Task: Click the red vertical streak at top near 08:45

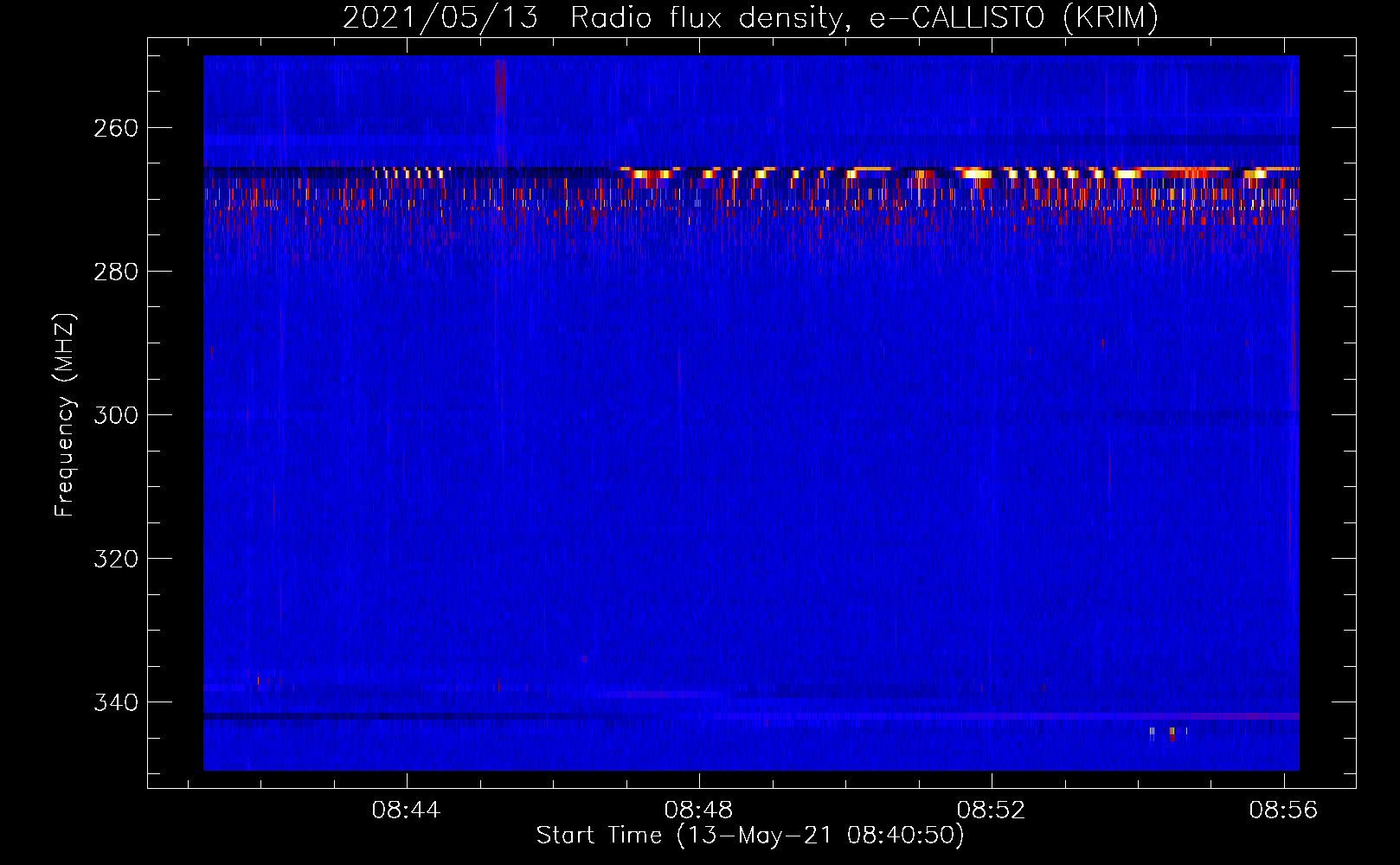Action: point(500,86)
